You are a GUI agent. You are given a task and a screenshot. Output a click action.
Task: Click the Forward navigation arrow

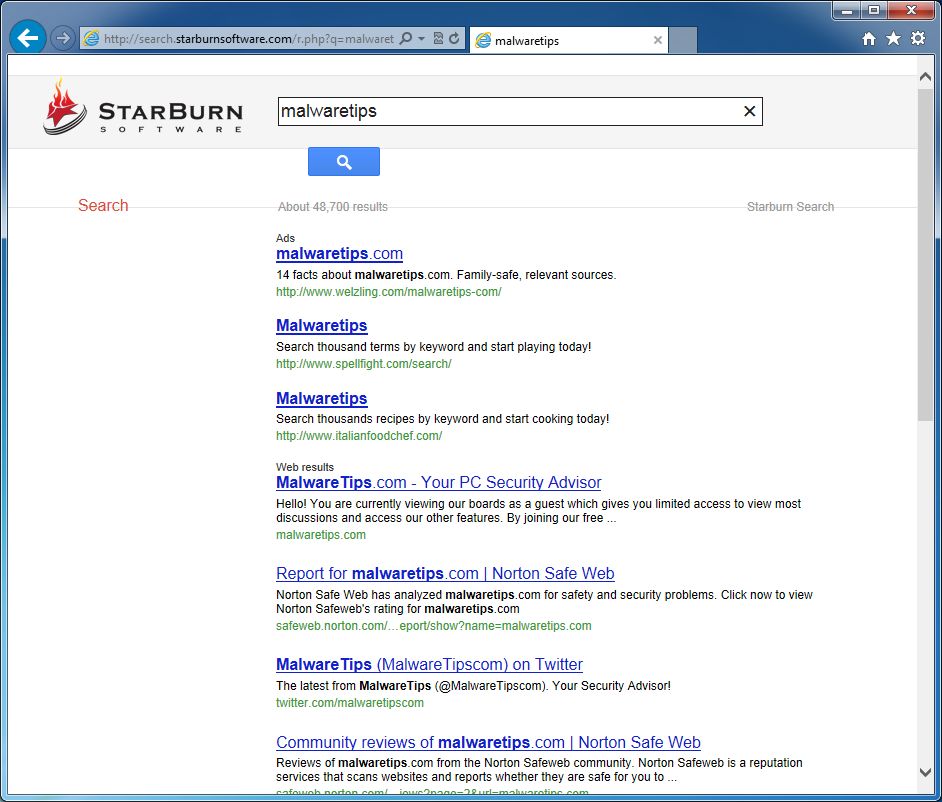pyautogui.click(x=62, y=37)
